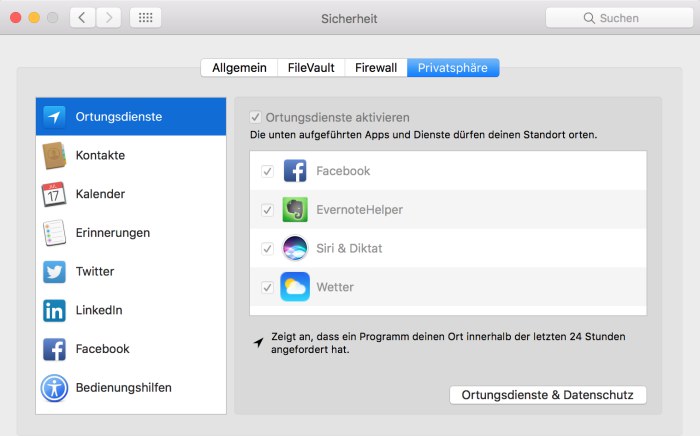Select the Privatsphäre tab
This screenshot has height=436, width=700.
(453, 68)
